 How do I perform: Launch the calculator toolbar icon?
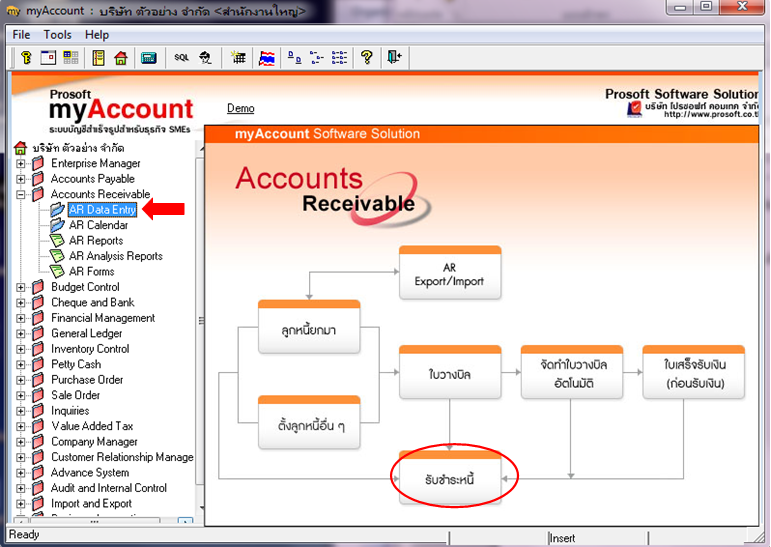[148, 58]
